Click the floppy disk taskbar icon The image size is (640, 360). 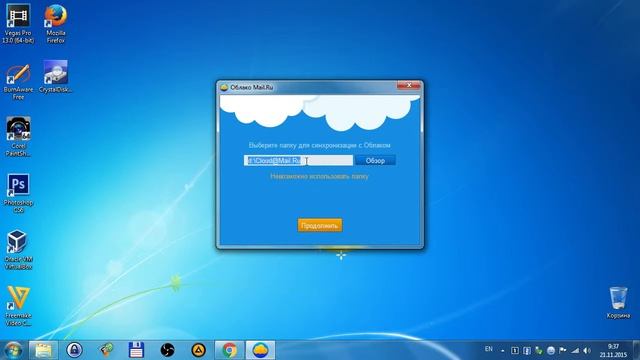[136, 350]
